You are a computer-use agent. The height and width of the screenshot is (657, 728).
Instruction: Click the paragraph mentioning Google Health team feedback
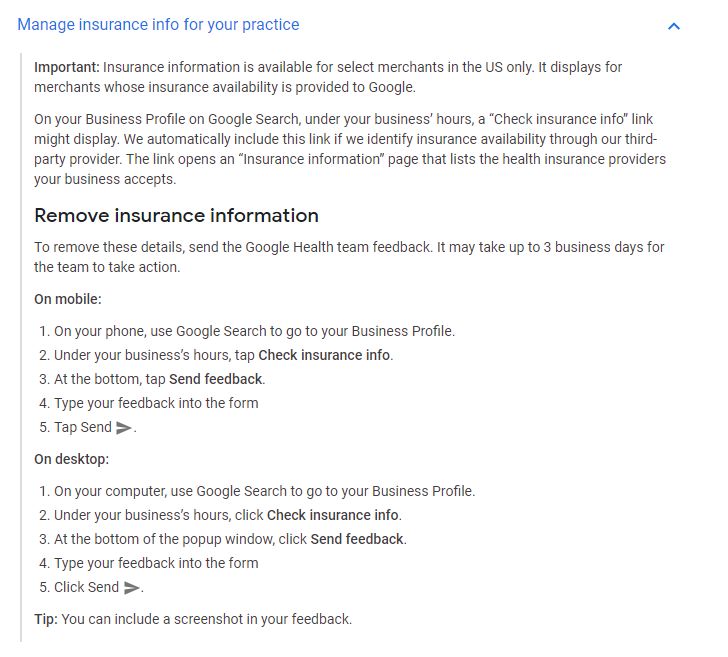coord(349,257)
